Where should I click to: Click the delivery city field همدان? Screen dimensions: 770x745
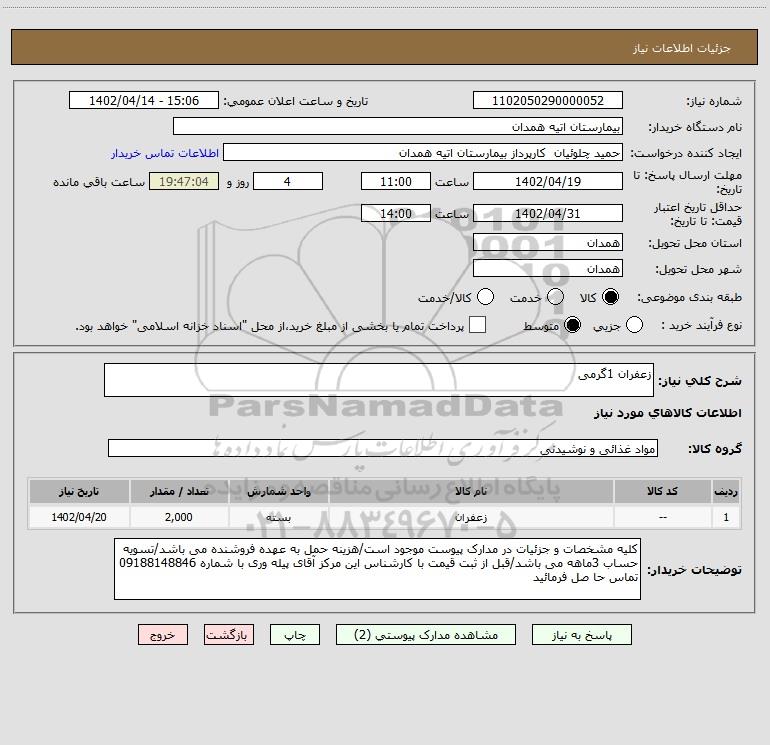(548, 268)
